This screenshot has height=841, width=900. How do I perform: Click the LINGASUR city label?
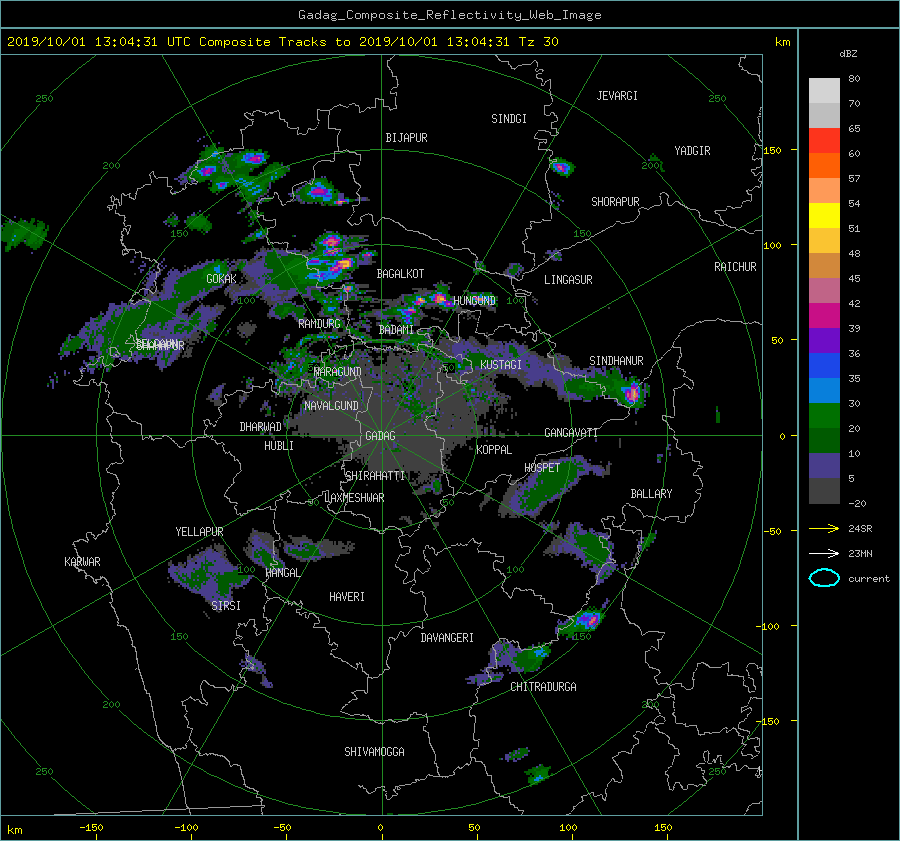[568, 280]
